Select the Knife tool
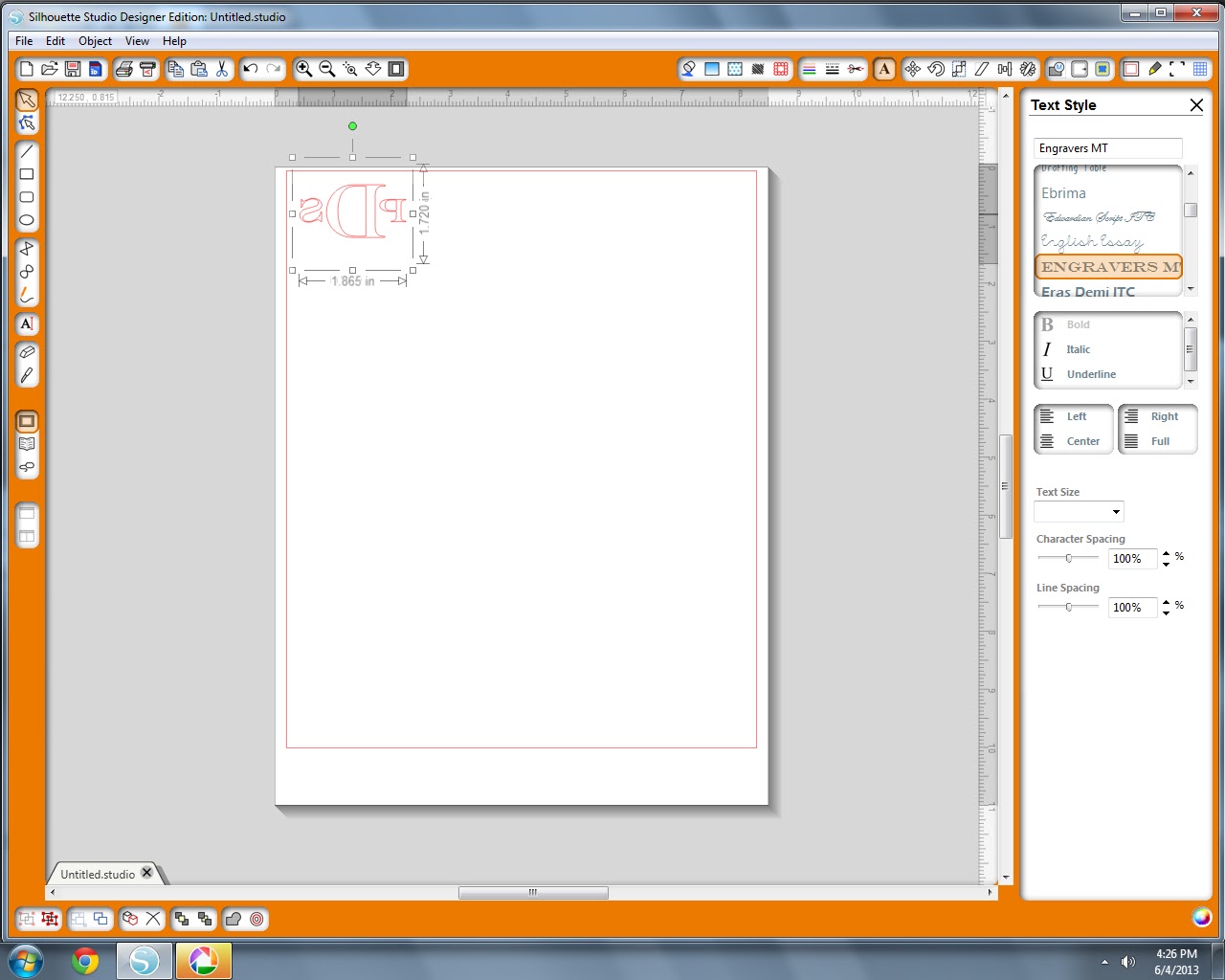This screenshot has height=980, width=1225. click(27, 375)
